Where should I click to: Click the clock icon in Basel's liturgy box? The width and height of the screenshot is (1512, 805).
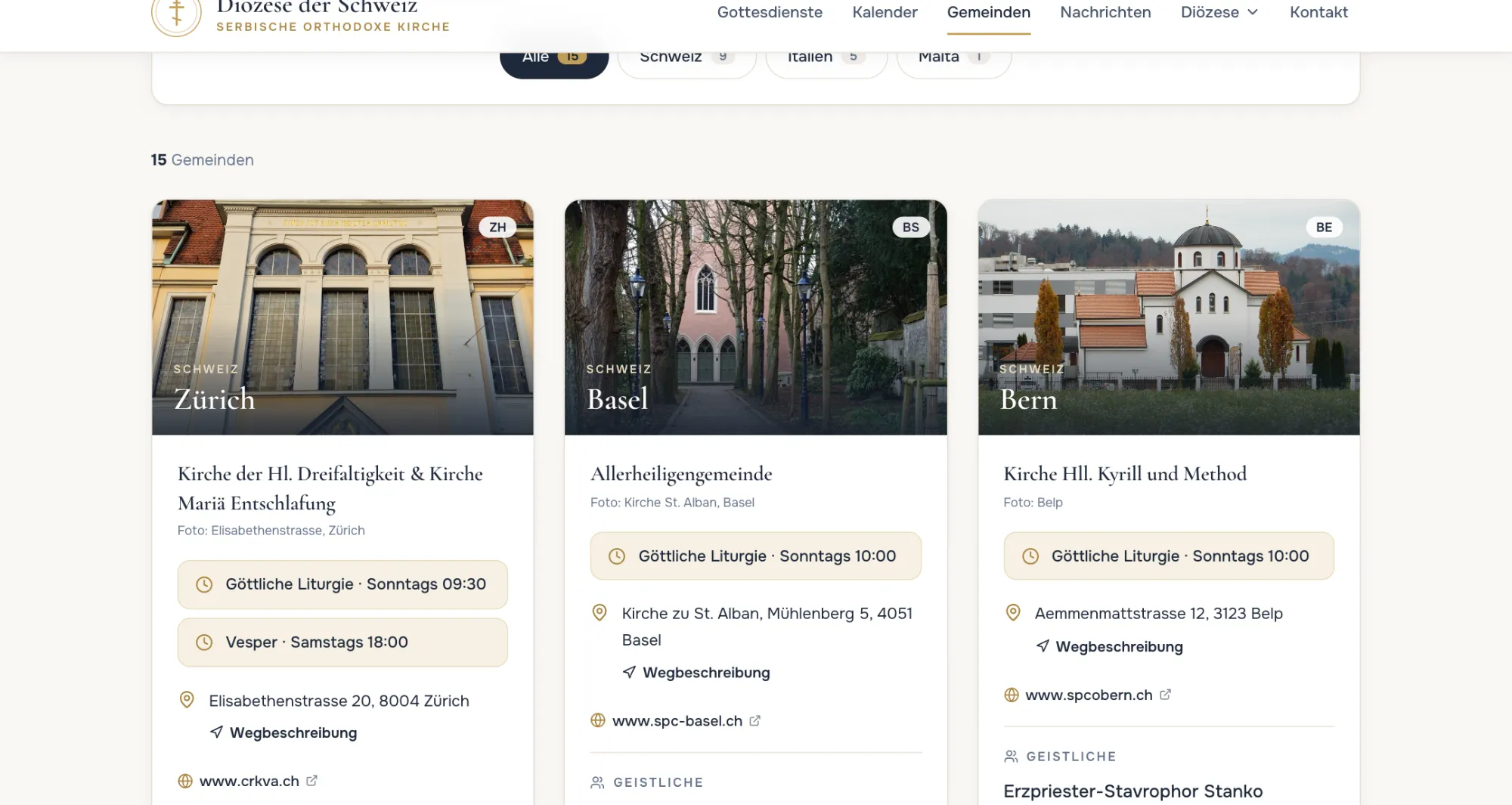point(617,556)
